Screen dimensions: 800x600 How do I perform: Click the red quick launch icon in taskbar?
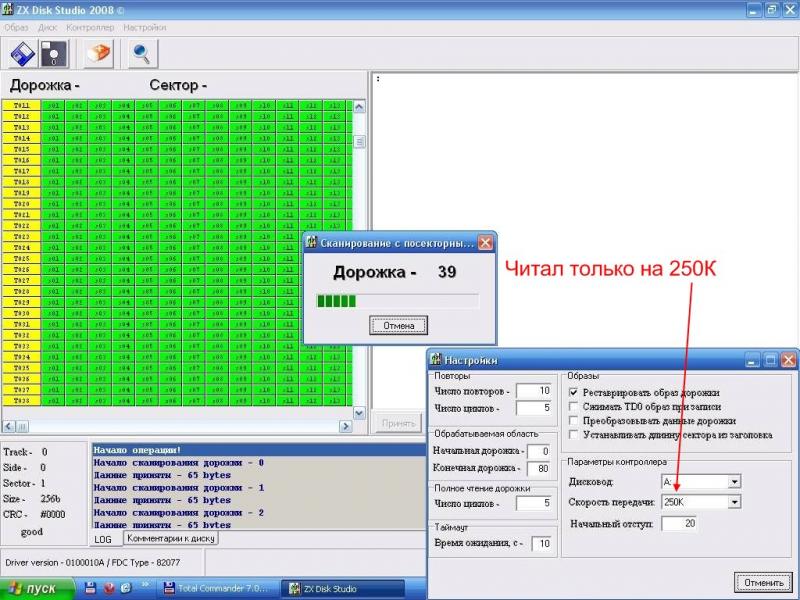[x=107, y=588]
